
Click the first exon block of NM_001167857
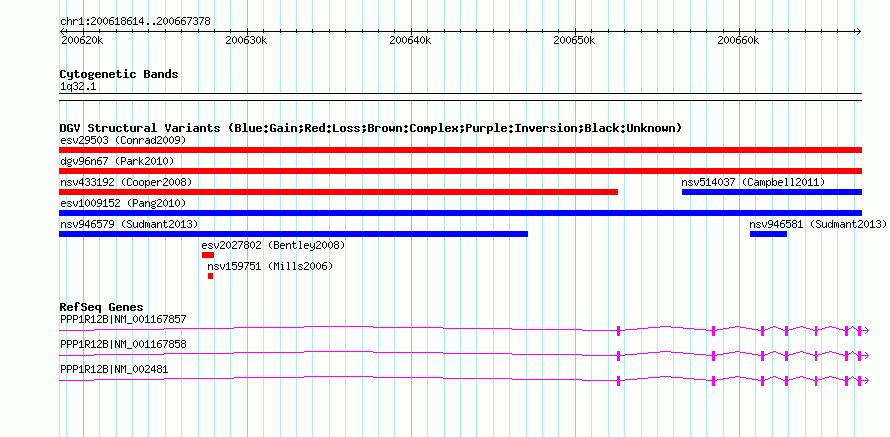tap(619, 331)
